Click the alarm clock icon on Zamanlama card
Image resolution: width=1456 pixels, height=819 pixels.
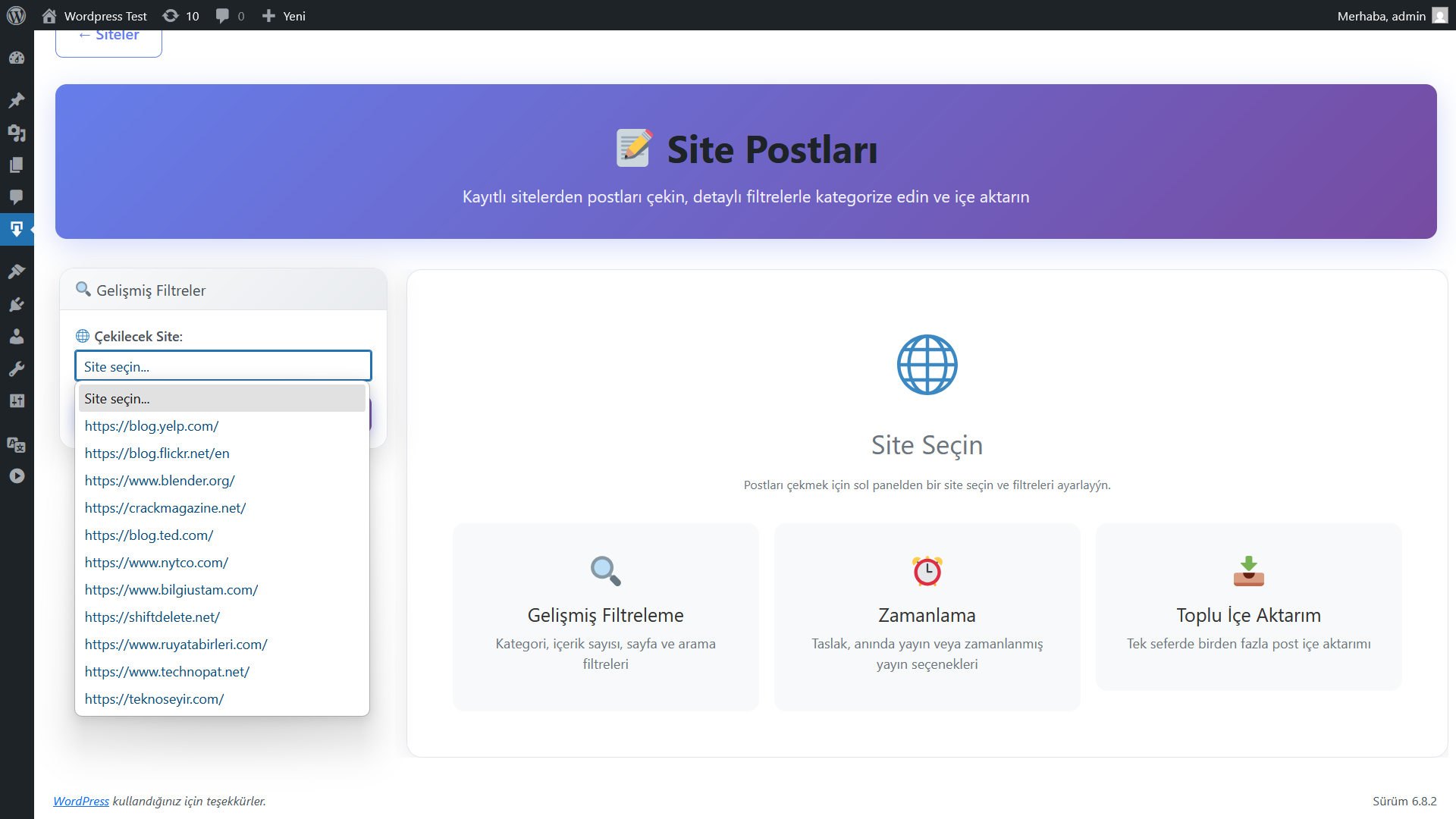click(927, 571)
